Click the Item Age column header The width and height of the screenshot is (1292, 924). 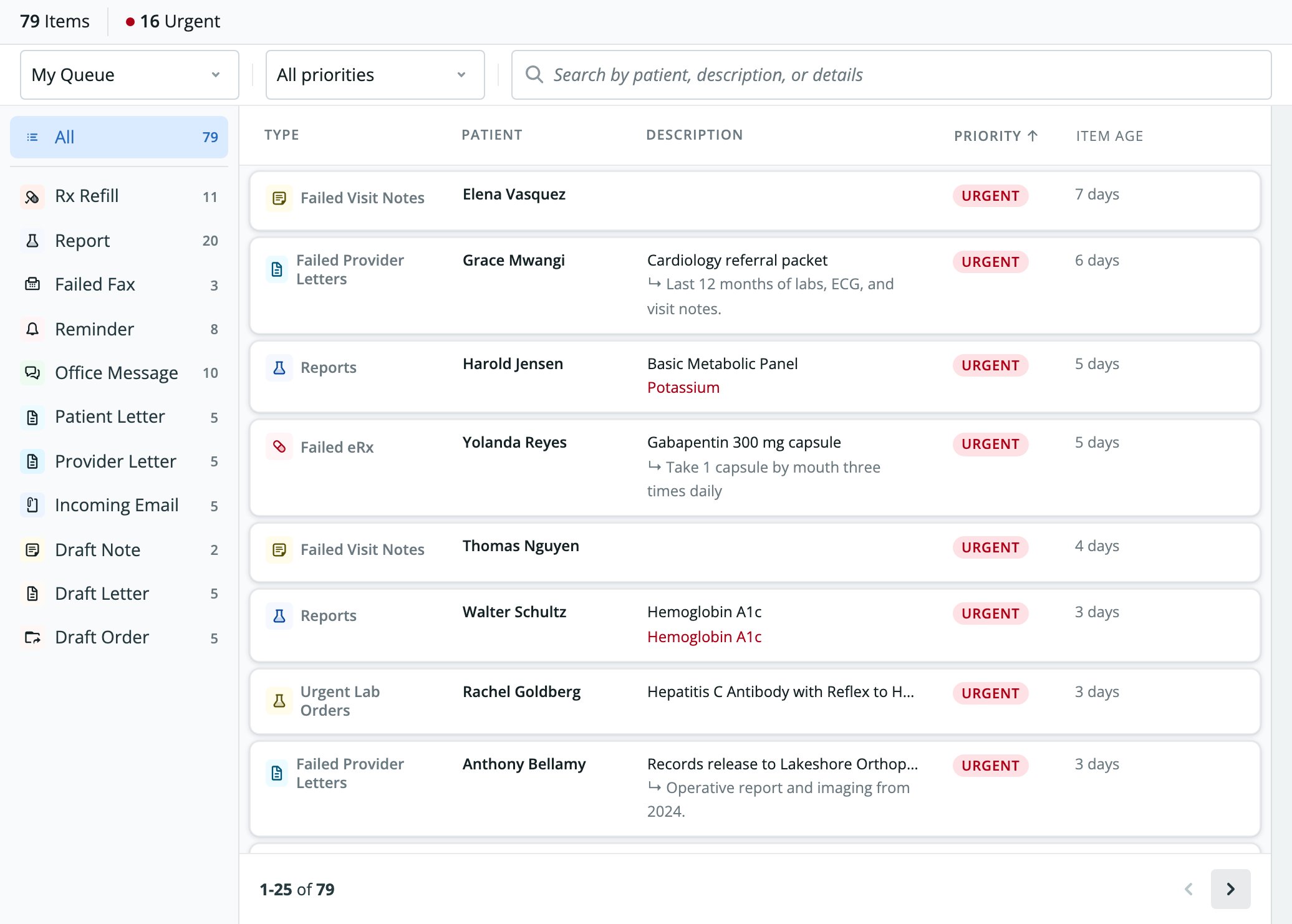[1109, 136]
